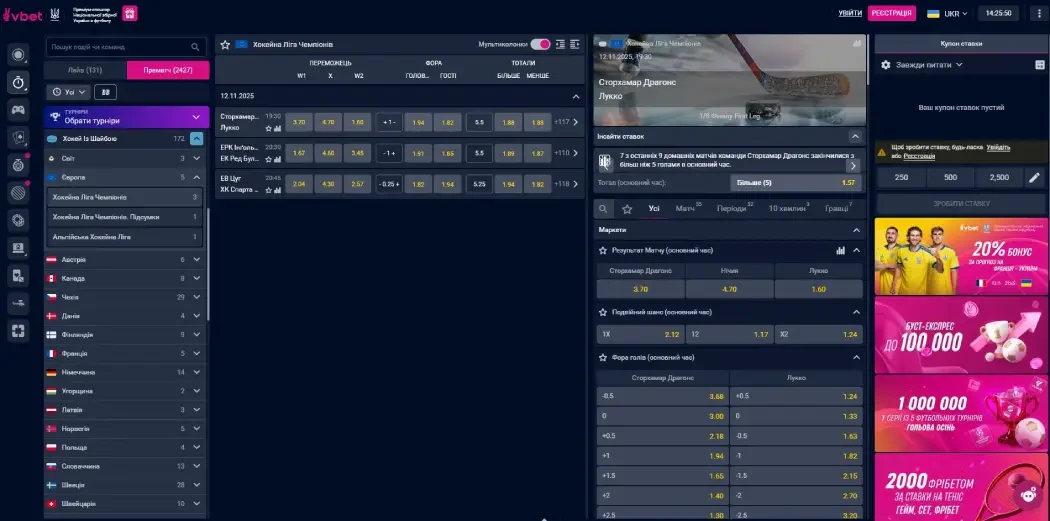Viewport: 1050px width, 521px height.
Task: Expand the Чехія country list
Action: pyautogui.click(x=197, y=297)
